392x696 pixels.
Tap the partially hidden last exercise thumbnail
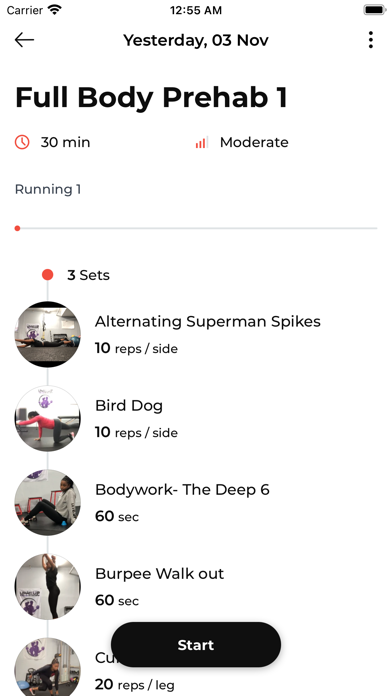(x=48, y=667)
